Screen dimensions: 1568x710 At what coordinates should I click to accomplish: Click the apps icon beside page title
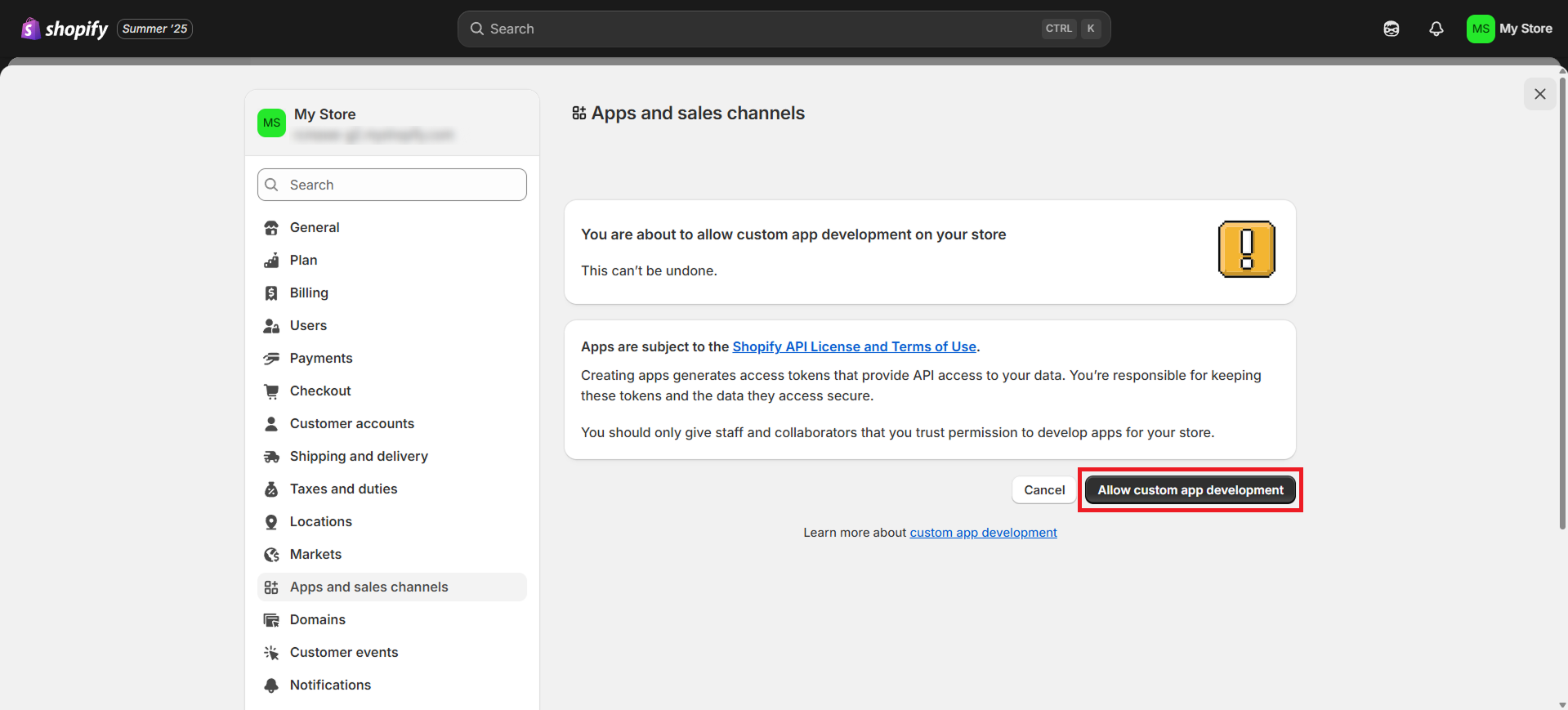[x=579, y=113]
